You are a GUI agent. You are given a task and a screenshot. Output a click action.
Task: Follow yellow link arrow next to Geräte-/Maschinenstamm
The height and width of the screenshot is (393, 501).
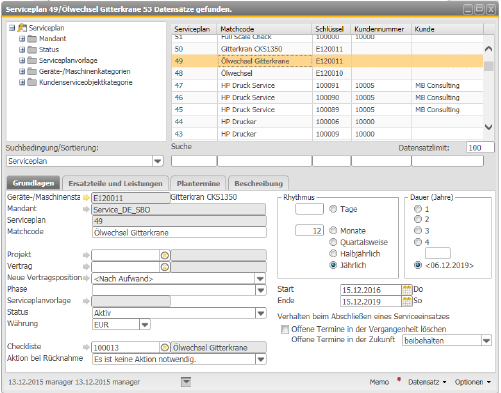click(86, 198)
